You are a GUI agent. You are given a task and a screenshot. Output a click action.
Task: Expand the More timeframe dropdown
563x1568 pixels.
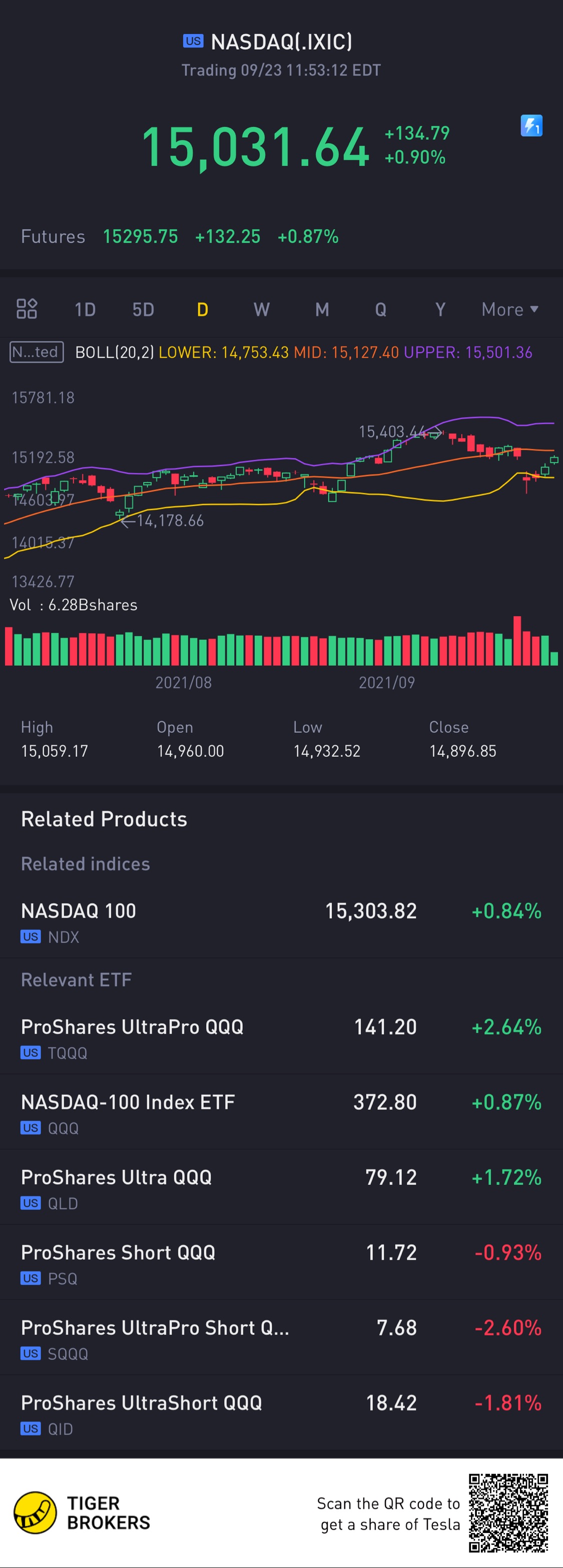[x=509, y=309]
